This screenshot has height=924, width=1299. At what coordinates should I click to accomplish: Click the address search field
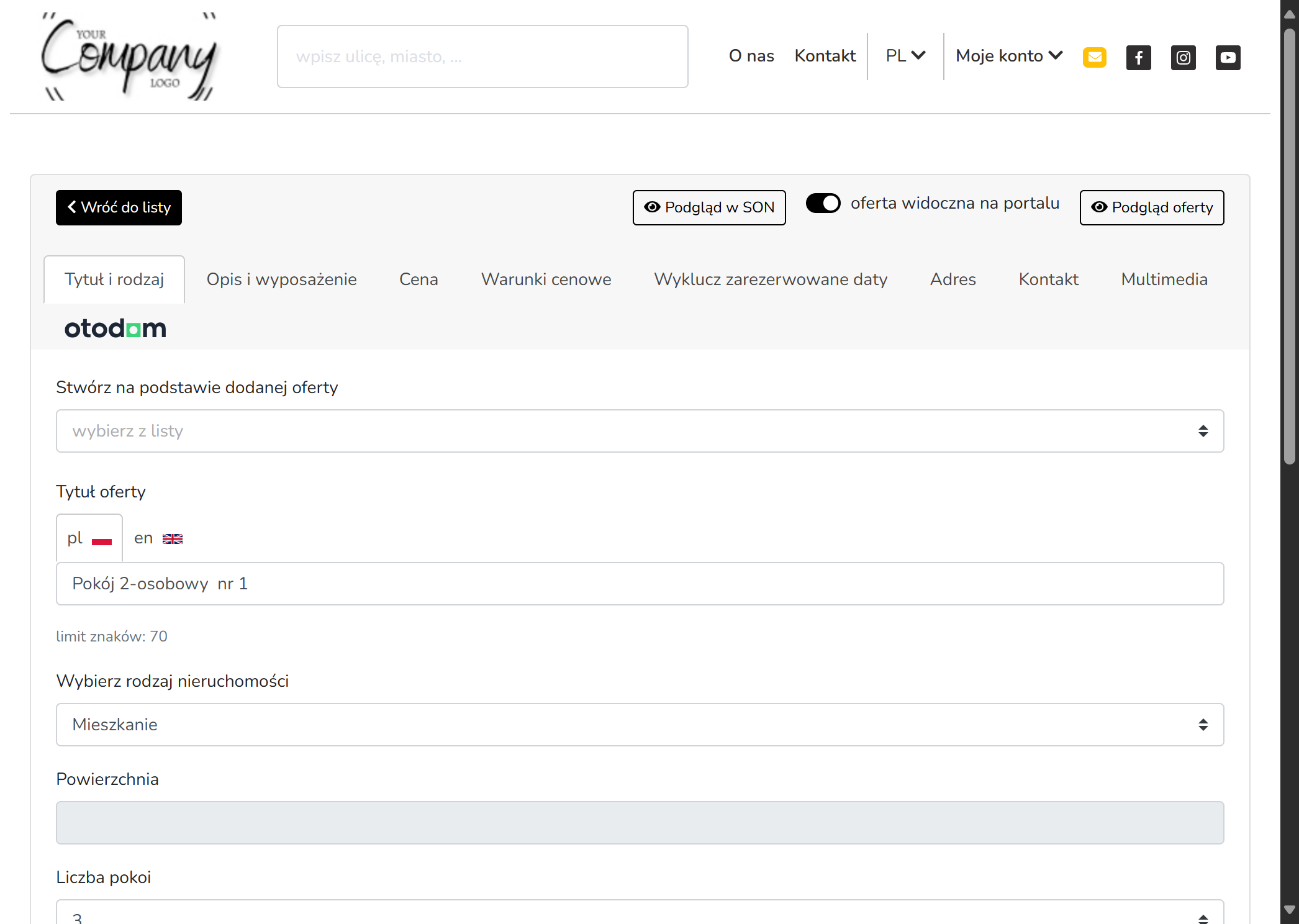point(482,57)
